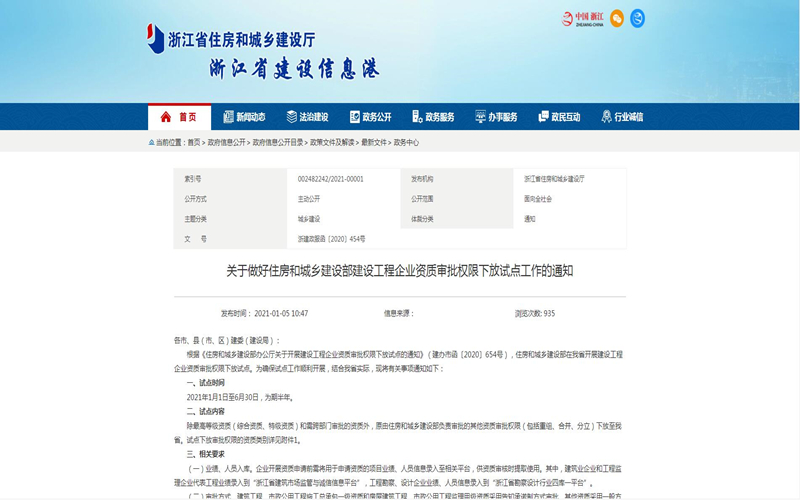
Task: Click the 办事服务 monitor icon
Action: (x=480, y=117)
